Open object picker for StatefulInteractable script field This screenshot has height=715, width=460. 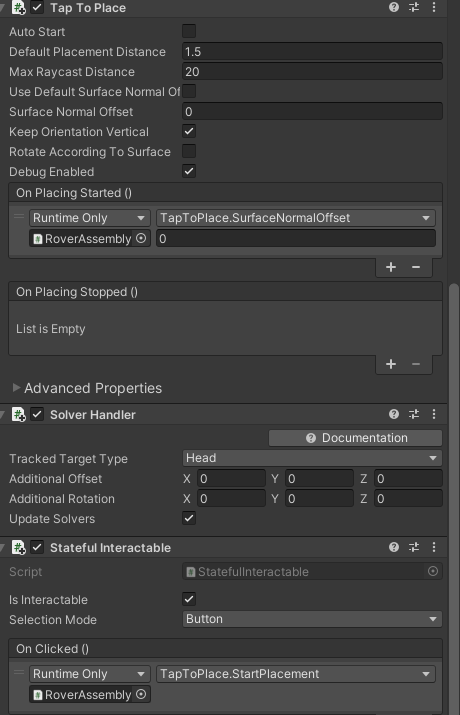(x=433, y=571)
